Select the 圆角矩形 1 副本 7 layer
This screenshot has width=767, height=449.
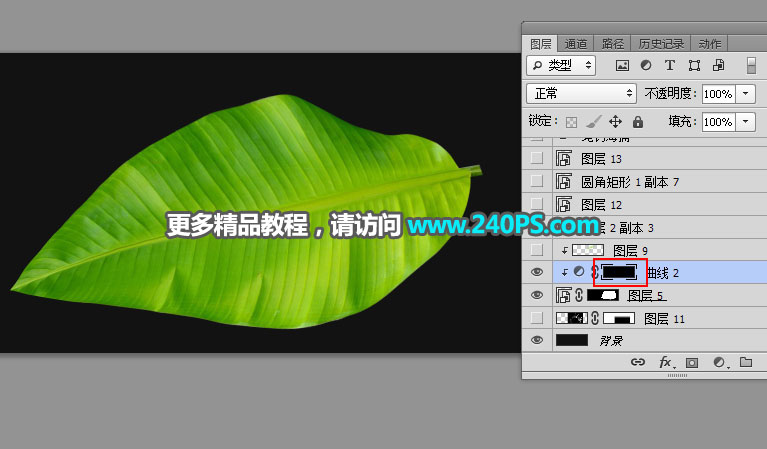click(630, 181)
